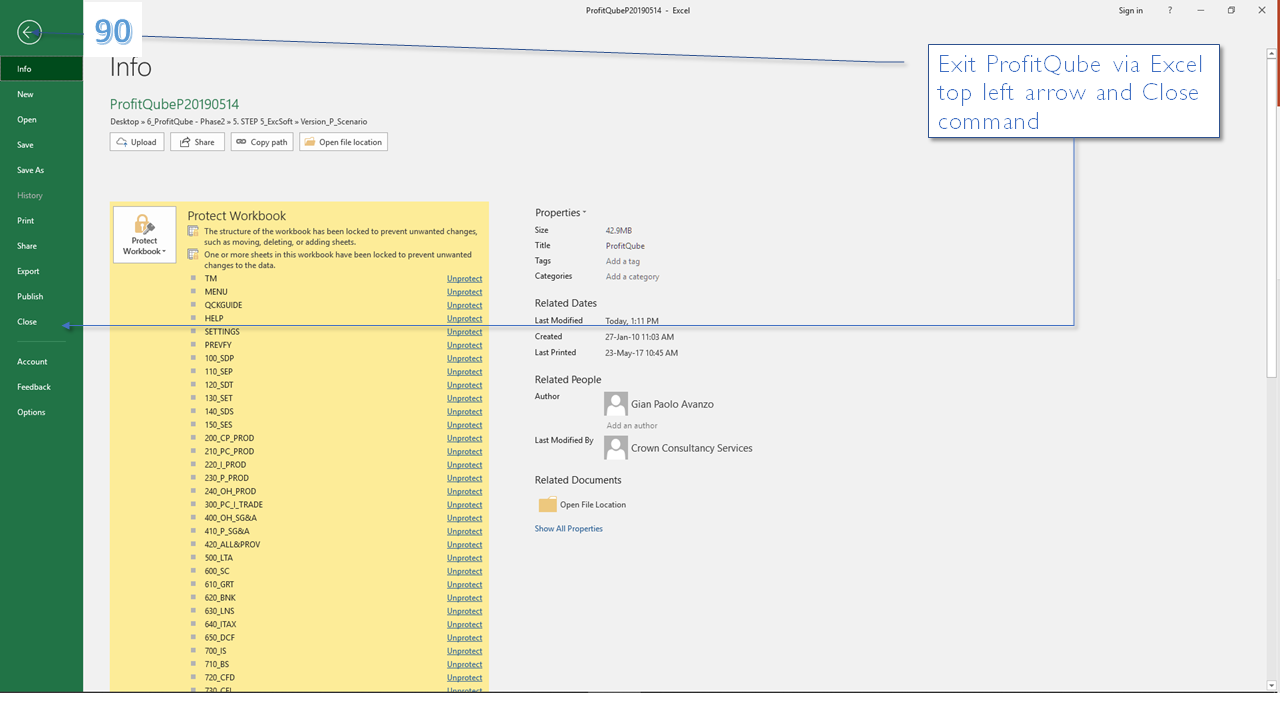
Task: Open Account in the backstage menu
Action: click(x=41, y=362)
